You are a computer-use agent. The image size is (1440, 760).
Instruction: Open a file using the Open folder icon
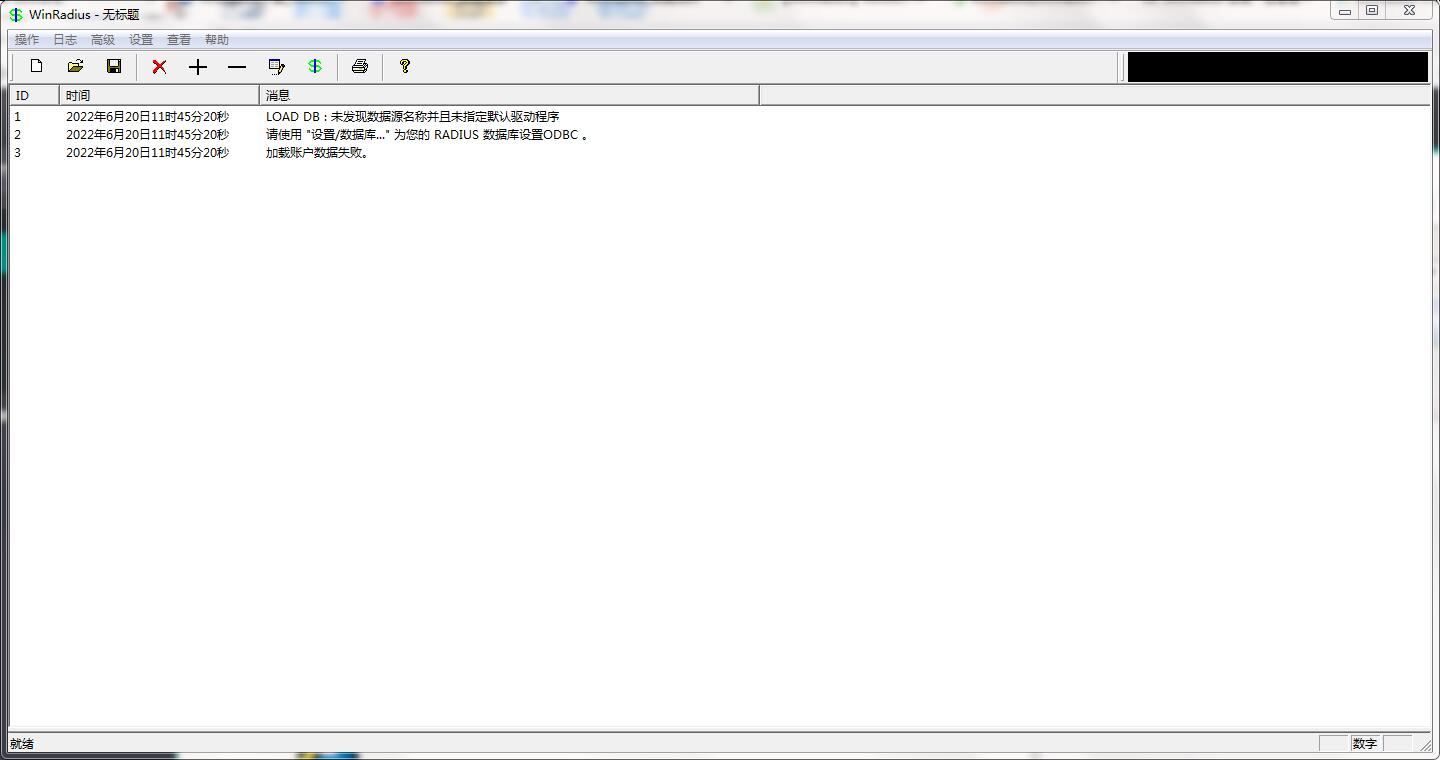[x=75, y=66]
